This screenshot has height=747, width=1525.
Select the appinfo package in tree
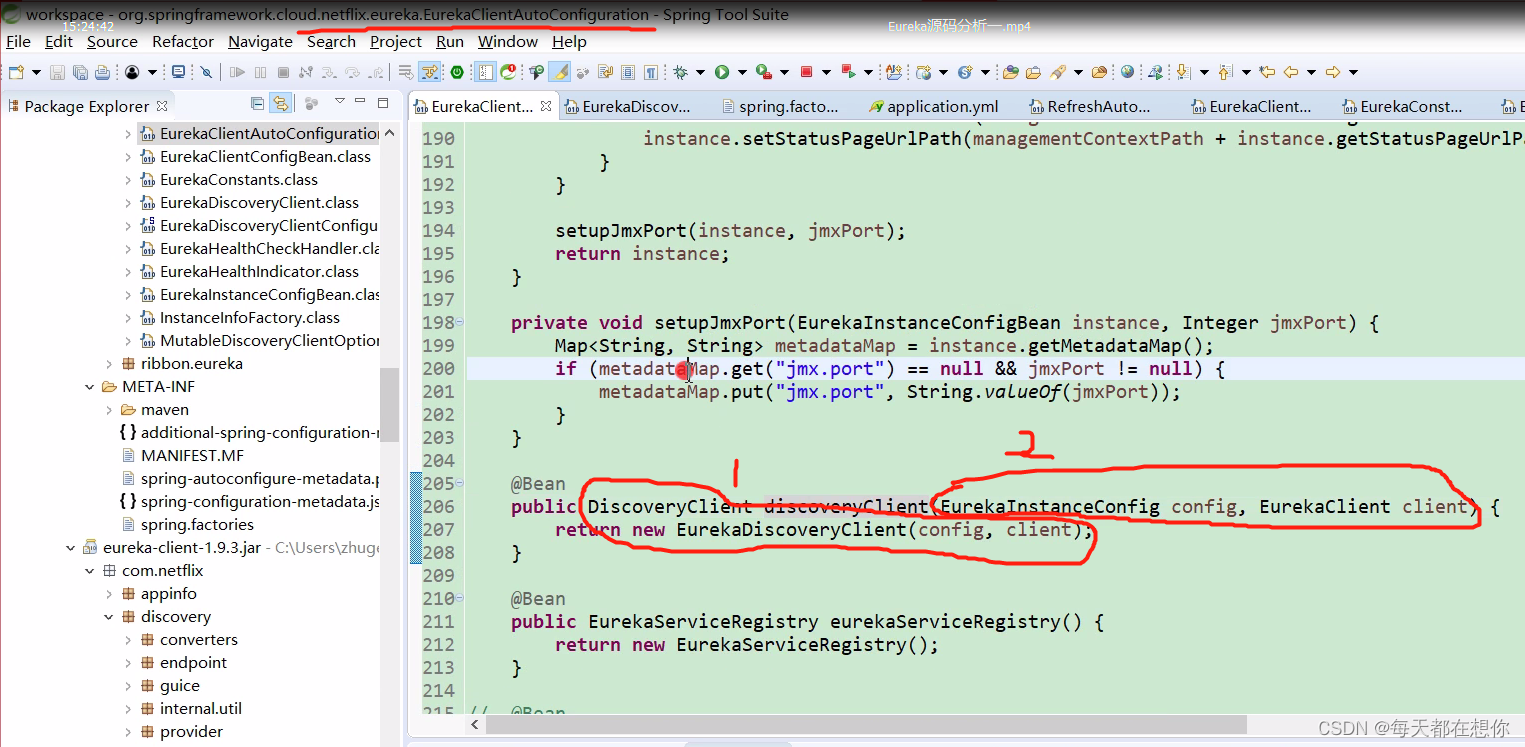[159, 594]
